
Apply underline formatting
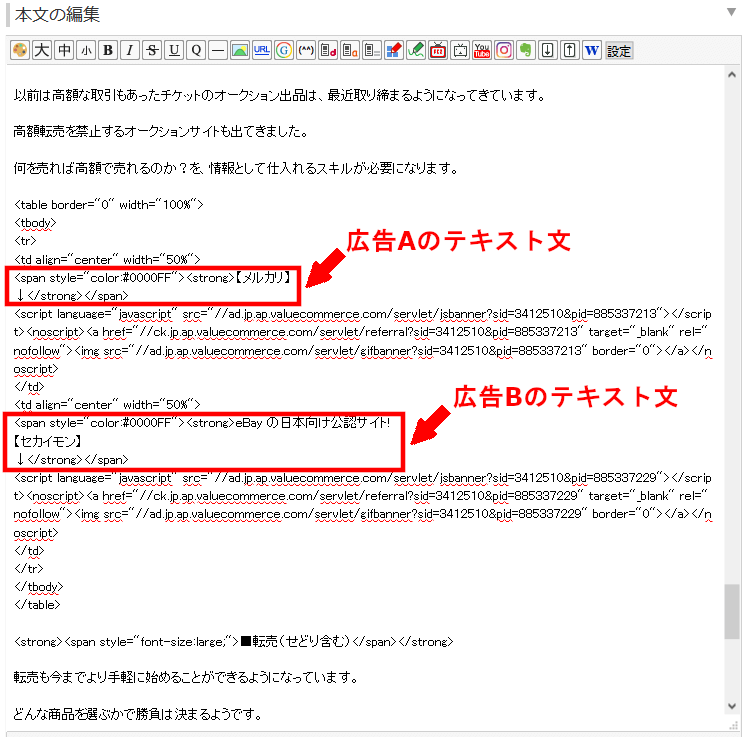[174, 50]
